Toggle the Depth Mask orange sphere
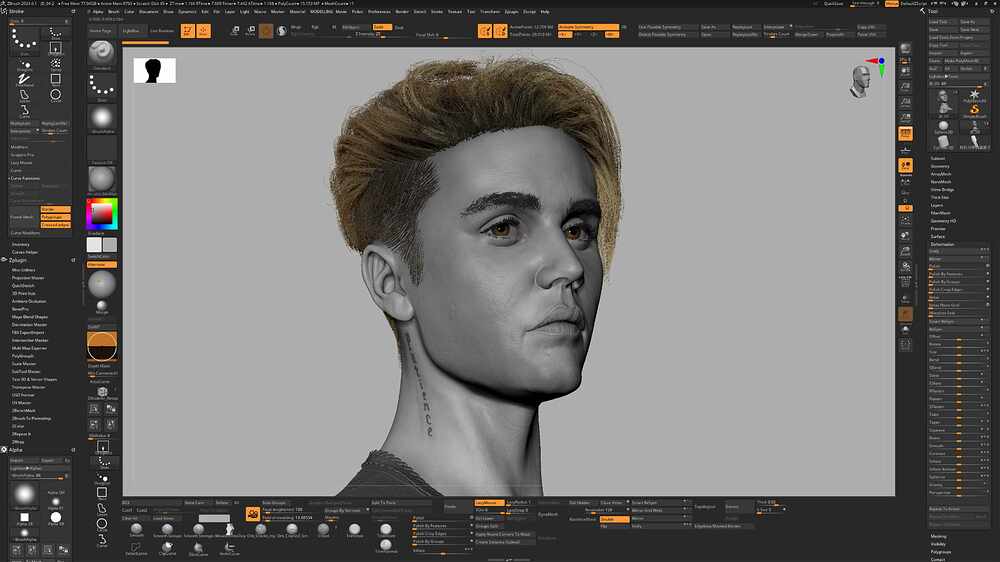The image size is (1000, 562). point(101,346)
